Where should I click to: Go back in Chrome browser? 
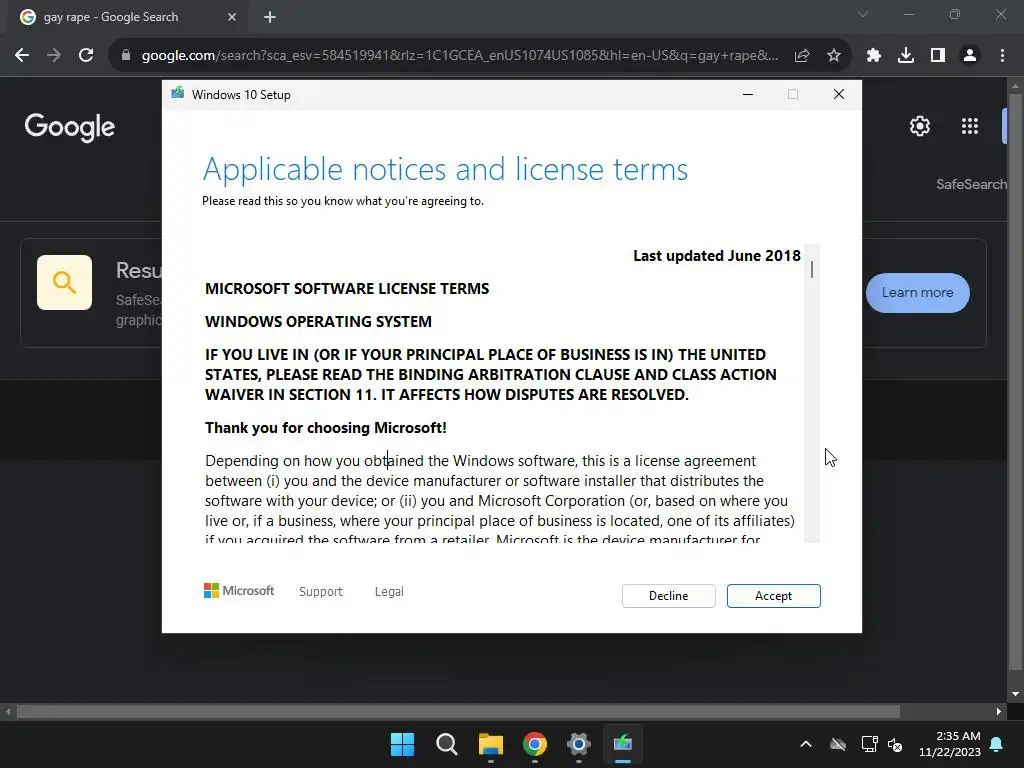click(x=22, y=56)
